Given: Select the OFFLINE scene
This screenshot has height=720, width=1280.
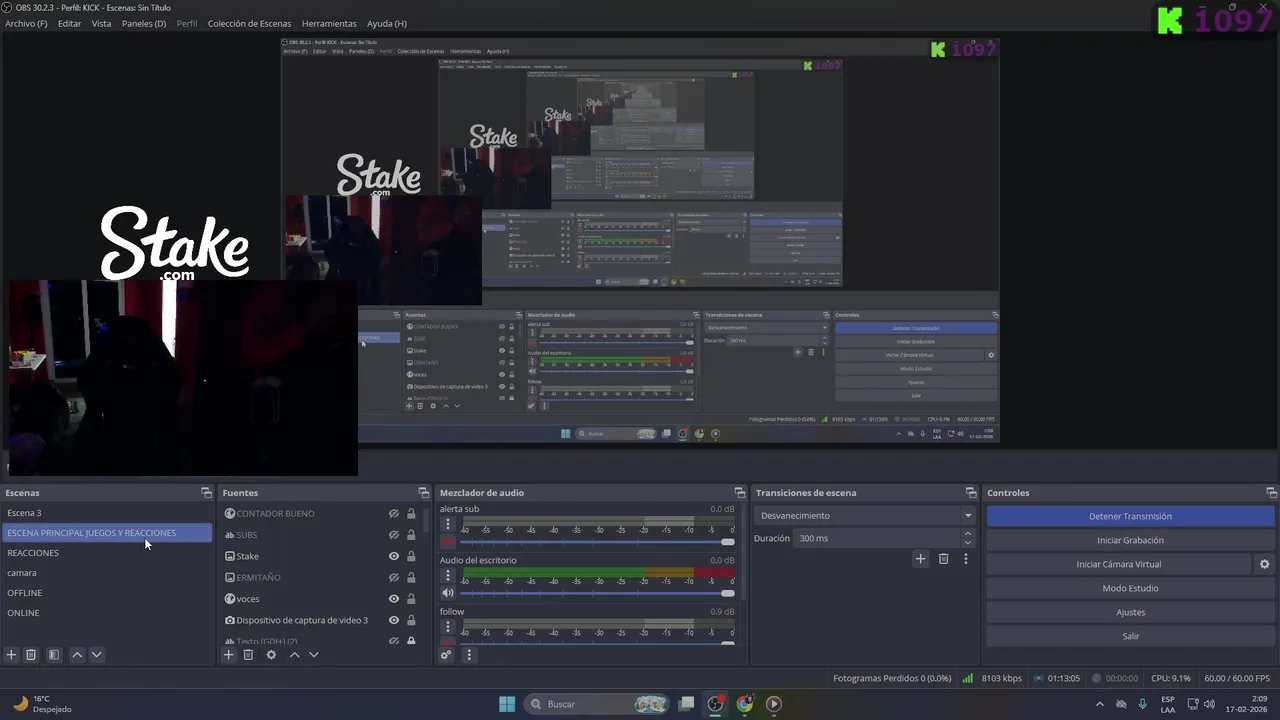Looking at the screenshot, I should pyautogui.click(x=106, y=593).
